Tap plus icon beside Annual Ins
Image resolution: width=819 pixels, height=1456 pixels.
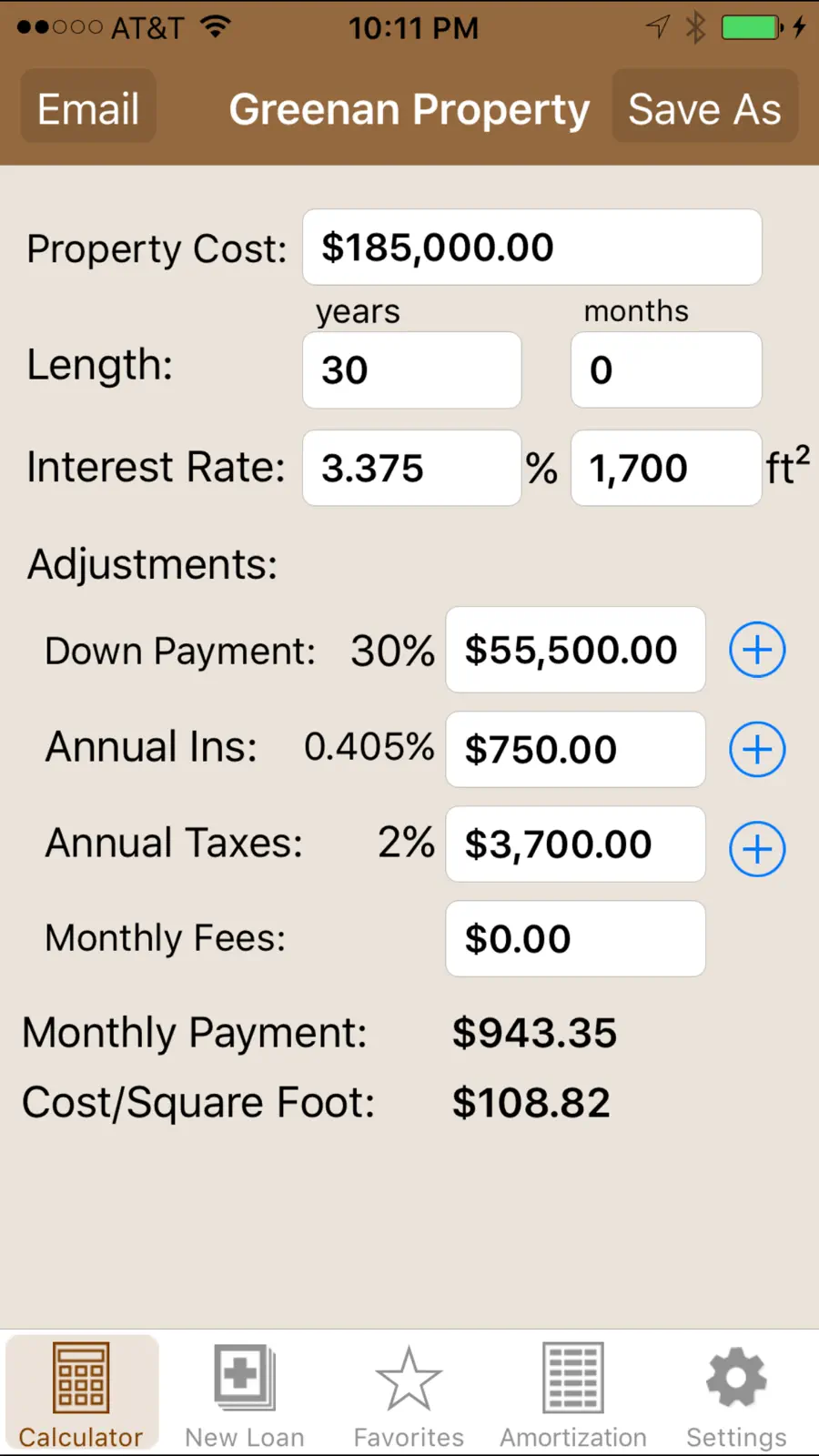tap(757, 750)
